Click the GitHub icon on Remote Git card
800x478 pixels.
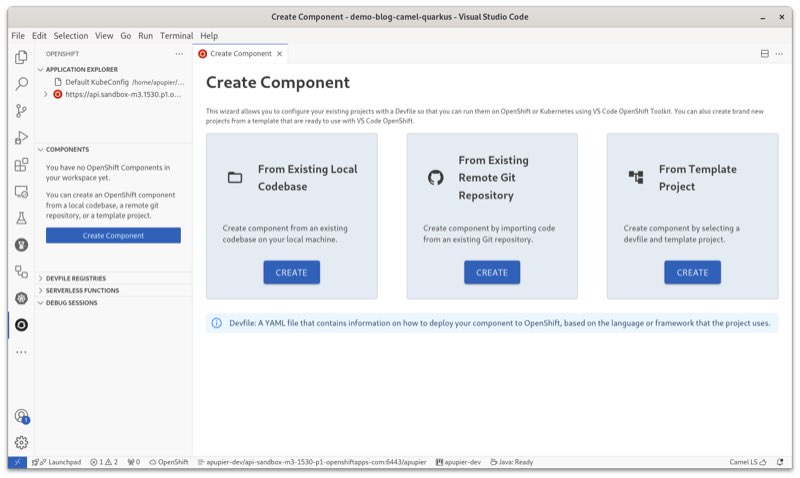(435, 178)
